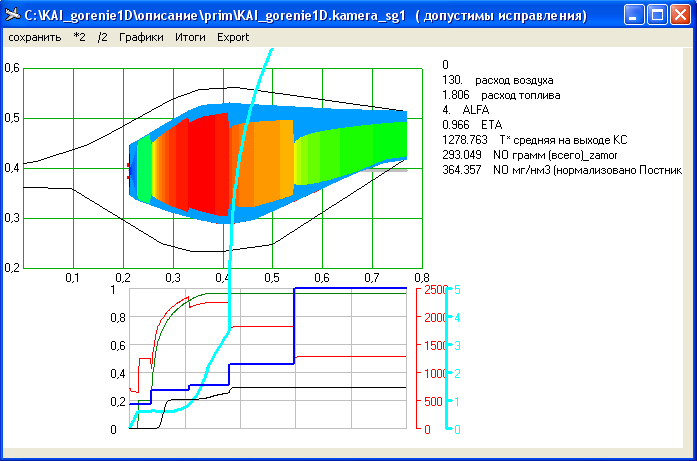
Task: Click the /2 zoom-out menu item
Action: (x=102, y=37)
